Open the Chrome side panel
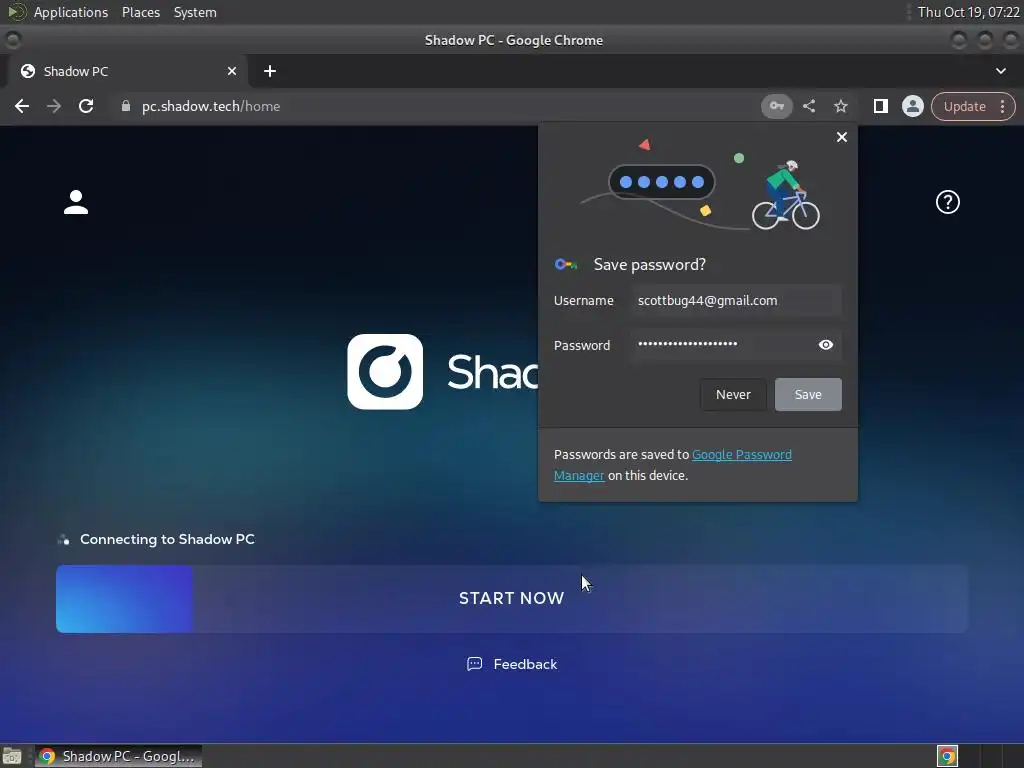The image size is (1024, 768). click(x=880, y=106)
